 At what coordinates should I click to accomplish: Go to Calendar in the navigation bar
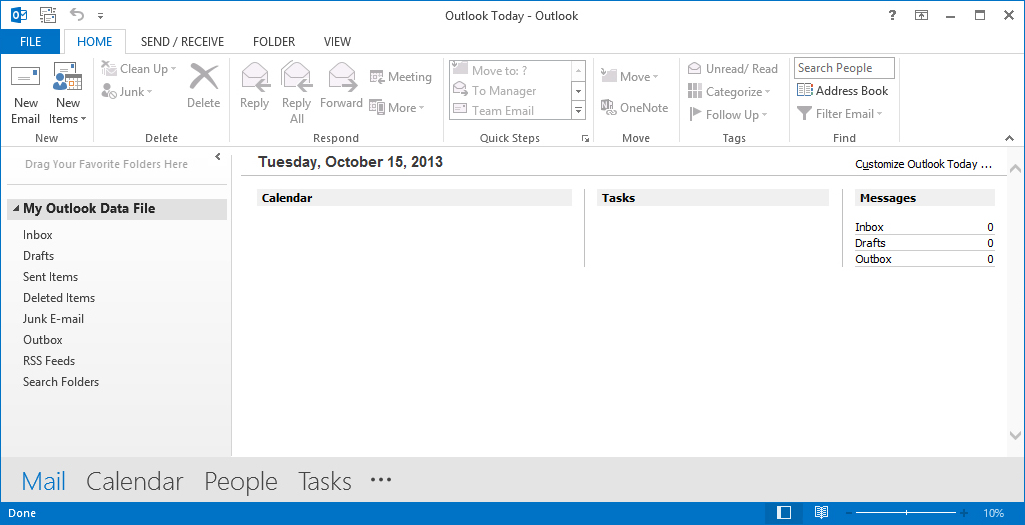pos(135,481)
